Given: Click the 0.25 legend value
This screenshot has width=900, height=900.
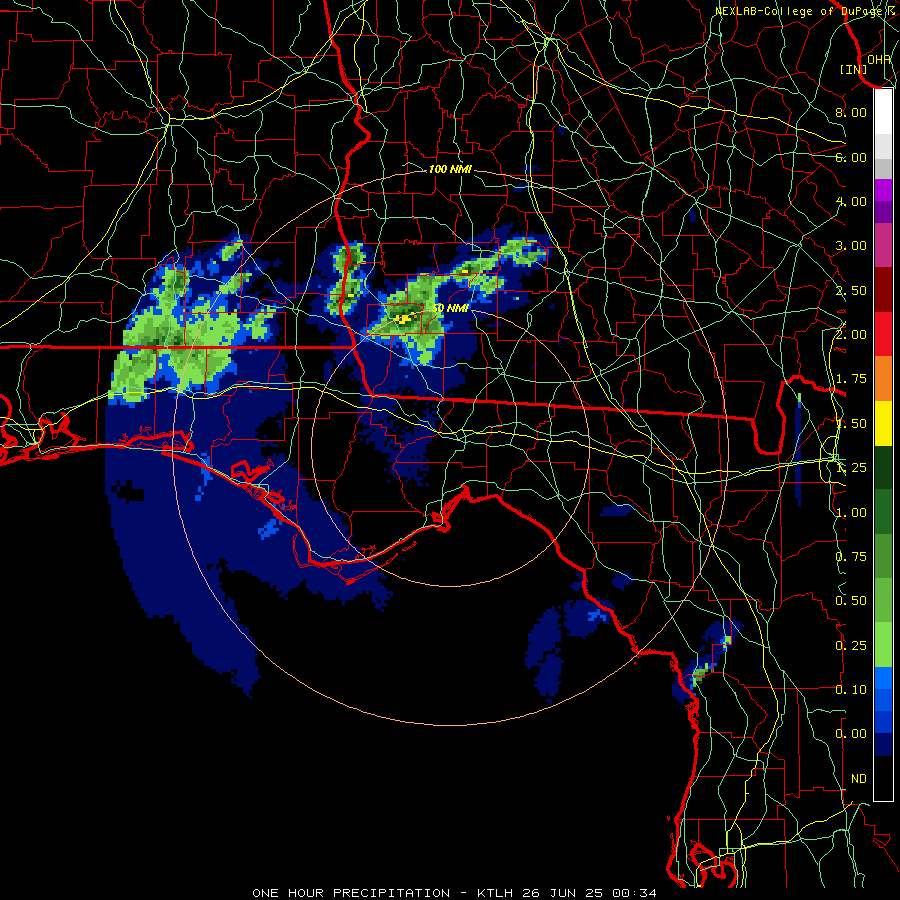Looking at the screenshot, I should pos(851,646).
